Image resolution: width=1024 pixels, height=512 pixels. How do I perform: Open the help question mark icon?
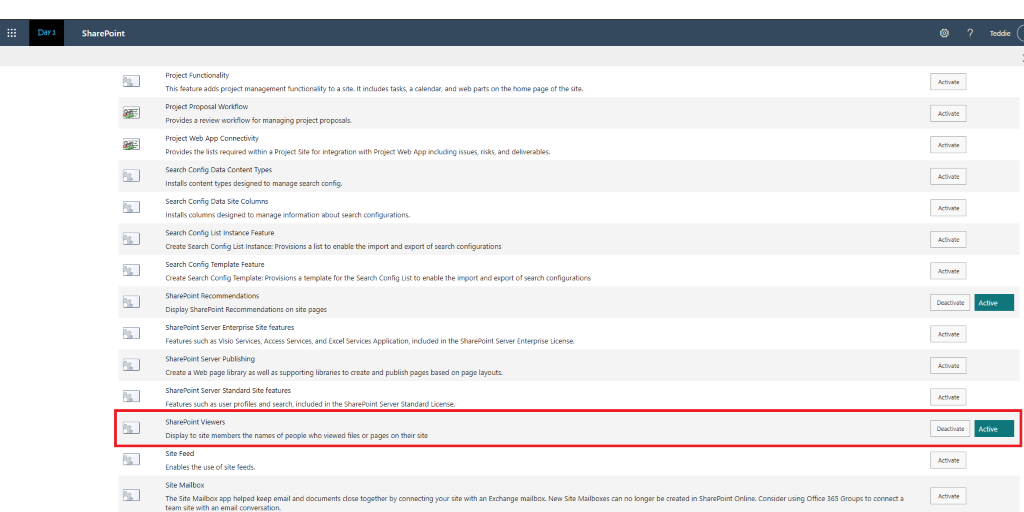pos(970,33)
